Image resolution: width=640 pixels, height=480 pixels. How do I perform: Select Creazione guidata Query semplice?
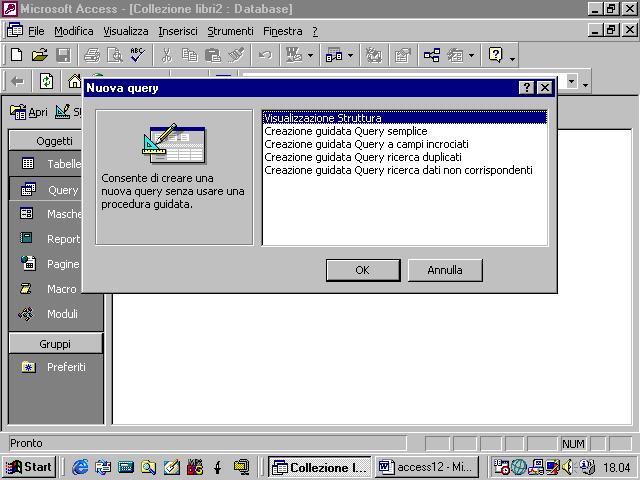pyautogui.click(x=404, y=131)
